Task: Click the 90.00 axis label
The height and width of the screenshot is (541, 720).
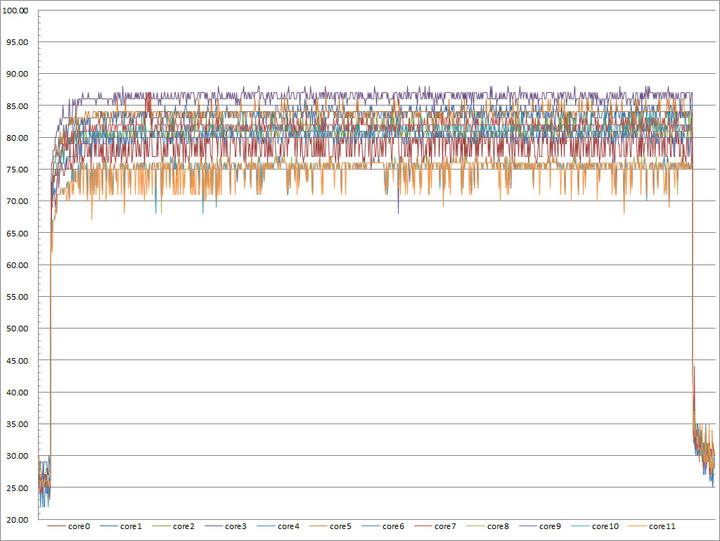Action: [x=17, y=74]
